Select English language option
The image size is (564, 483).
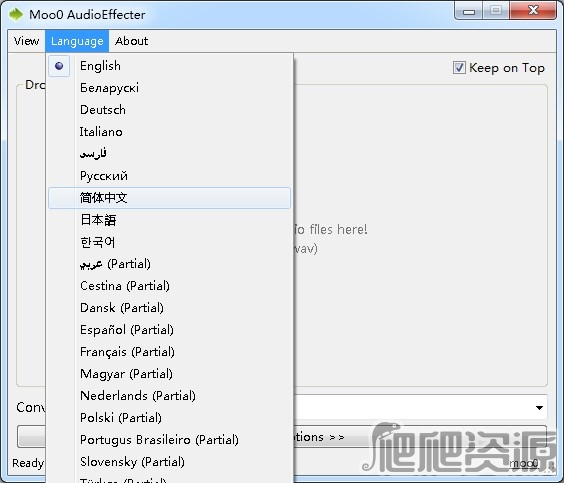coord(169,66)
